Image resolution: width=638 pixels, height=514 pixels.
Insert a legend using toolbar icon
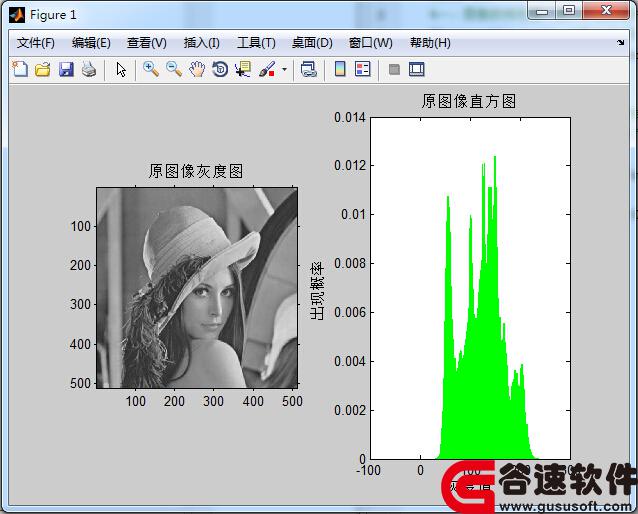tap(363, 69)
